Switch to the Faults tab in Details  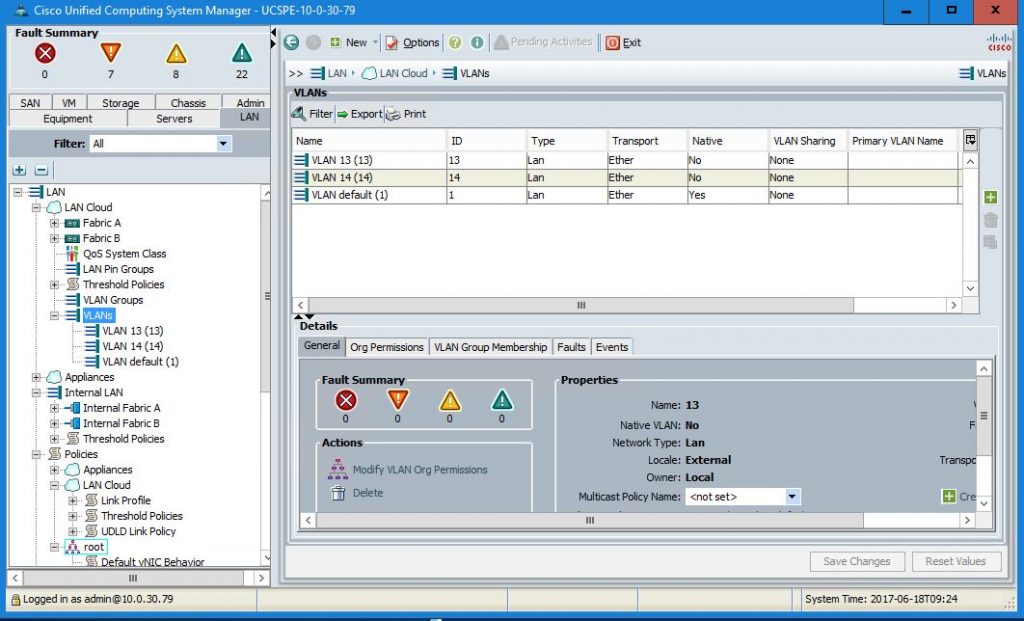click(x=571, y=347)
